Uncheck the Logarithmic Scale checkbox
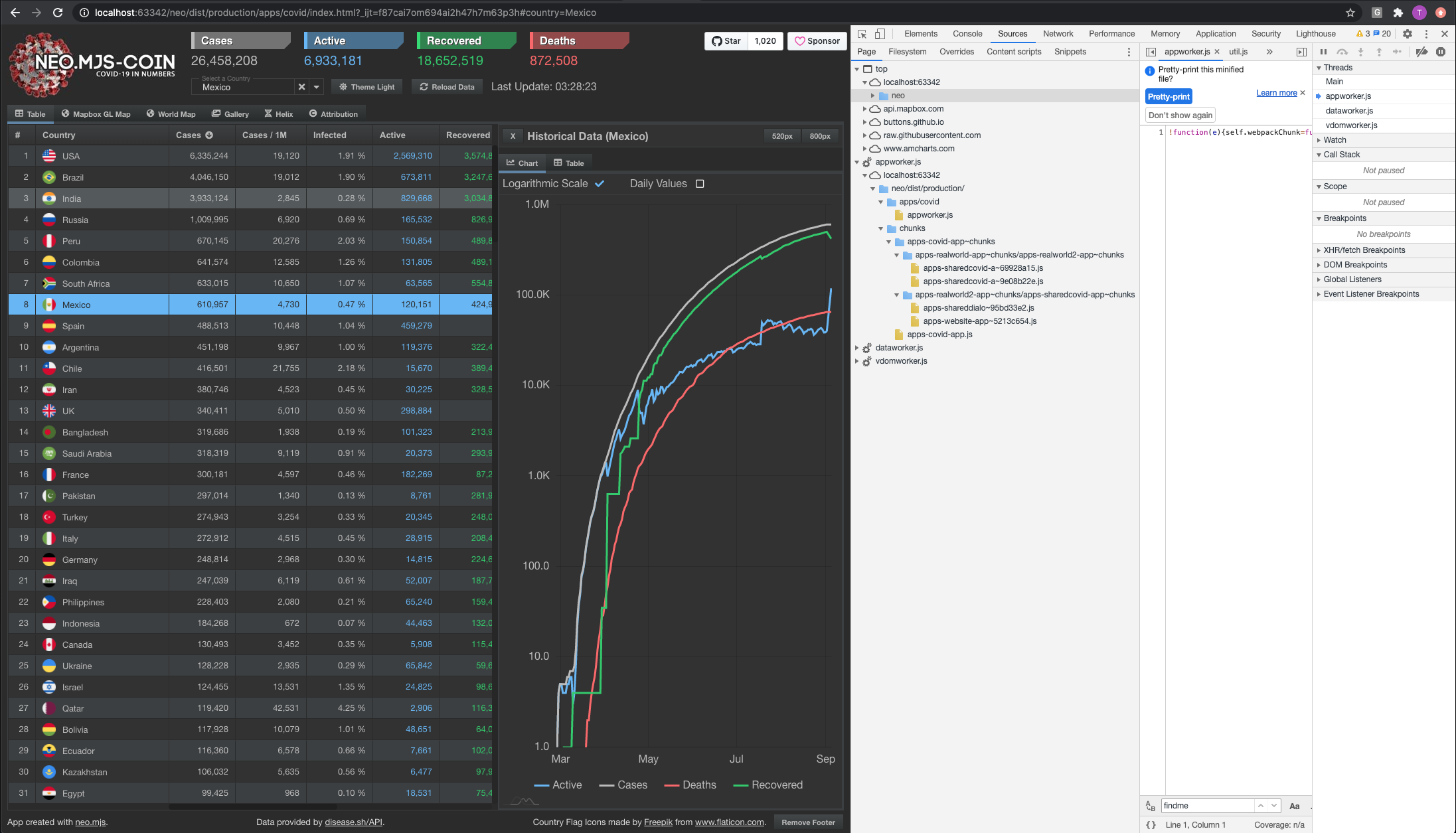This screenshot has width=1456, height=833. coord(600,184)
